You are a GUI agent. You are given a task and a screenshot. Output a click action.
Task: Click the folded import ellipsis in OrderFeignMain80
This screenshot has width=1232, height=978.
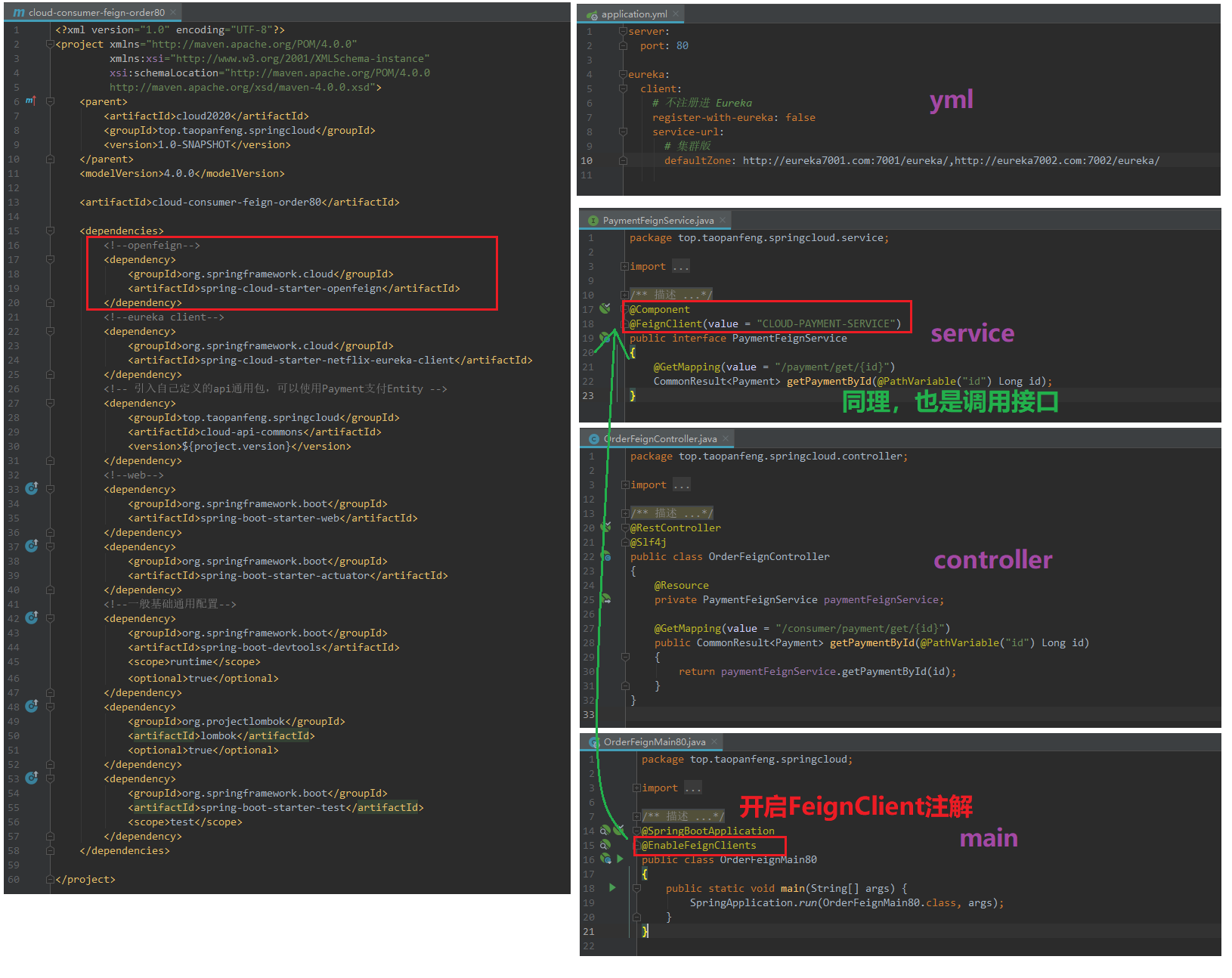[x=692, y=788]
